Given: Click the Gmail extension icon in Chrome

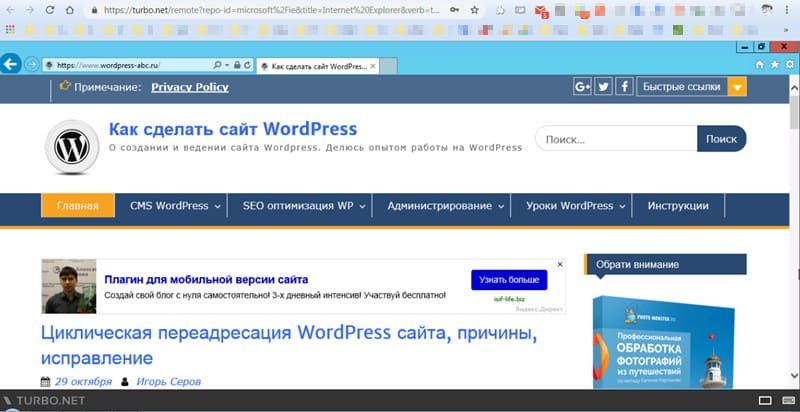Looking at the screenshot, I should click(541, 10).
